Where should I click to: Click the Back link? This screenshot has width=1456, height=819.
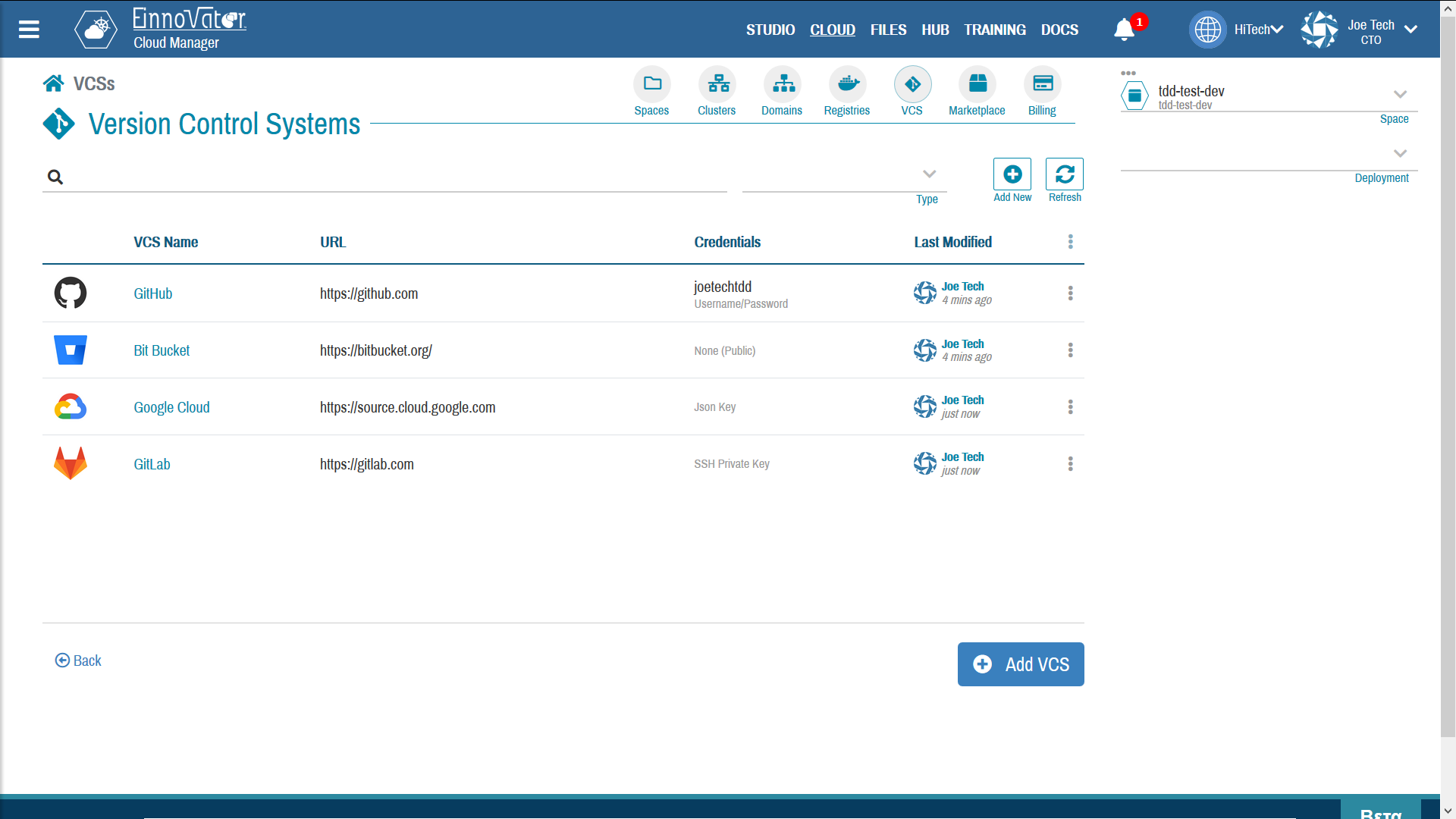pyautogui.click(x=77, y=660)
